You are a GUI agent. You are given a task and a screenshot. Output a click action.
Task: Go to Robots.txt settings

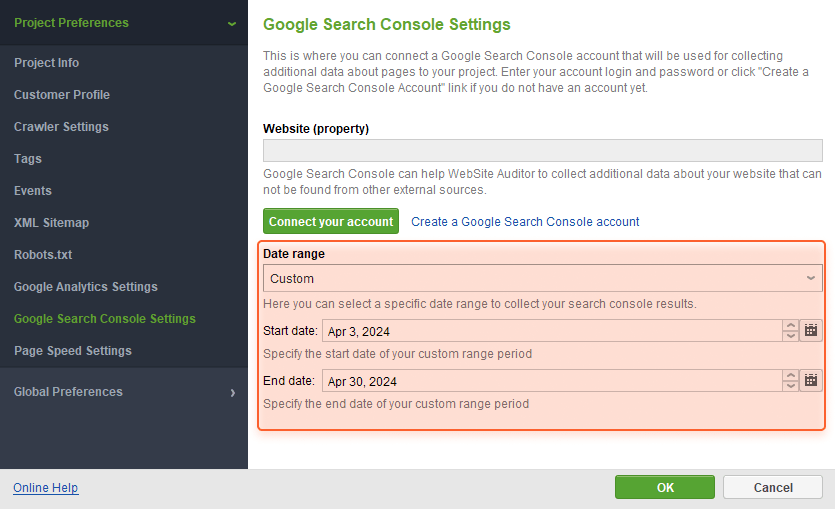(x=43, y=254)
